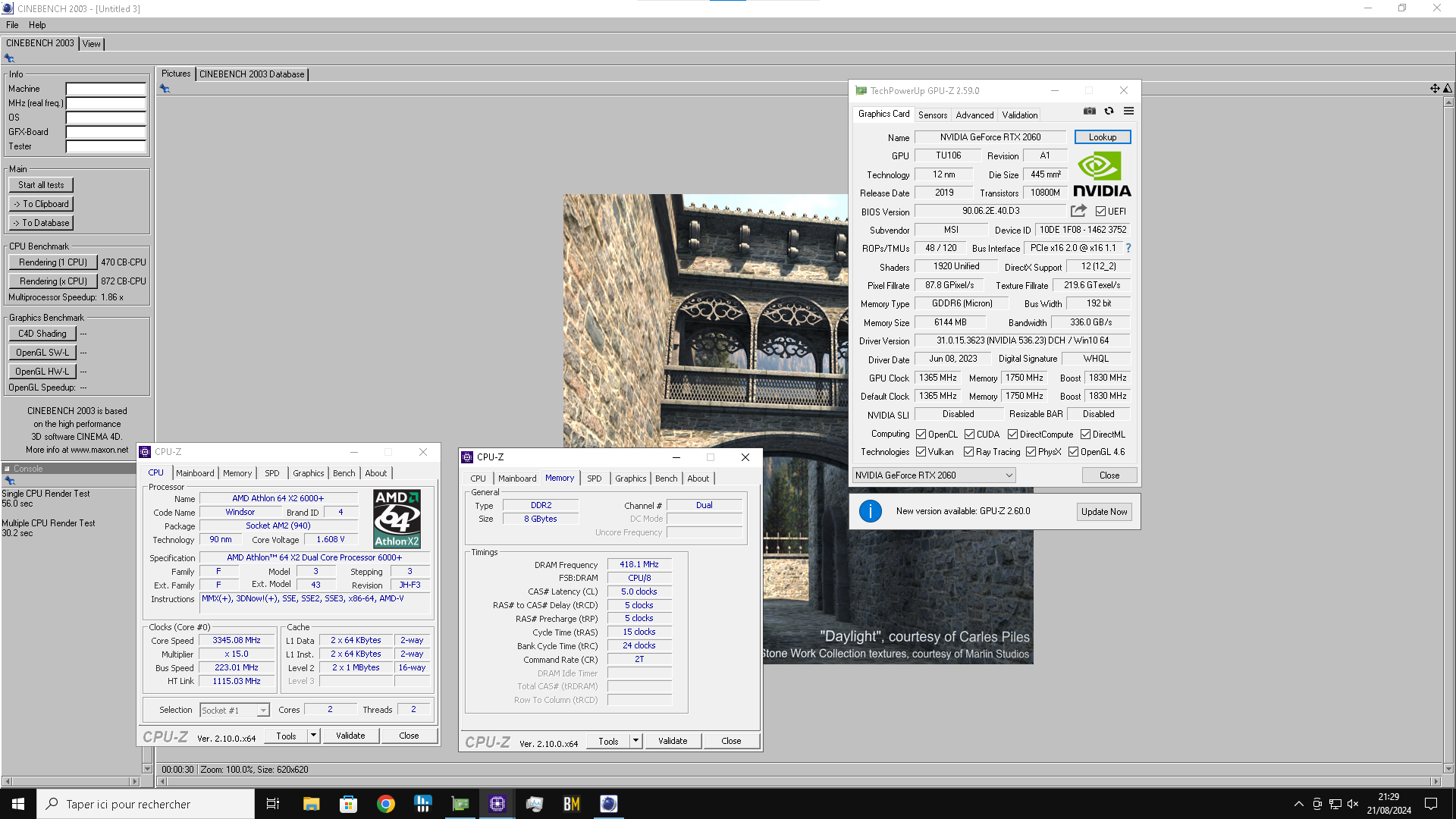This screenshot has height=819, width=1456.
Task: Toggle the DirectCompute checkbox
Action: point(1012,435)
